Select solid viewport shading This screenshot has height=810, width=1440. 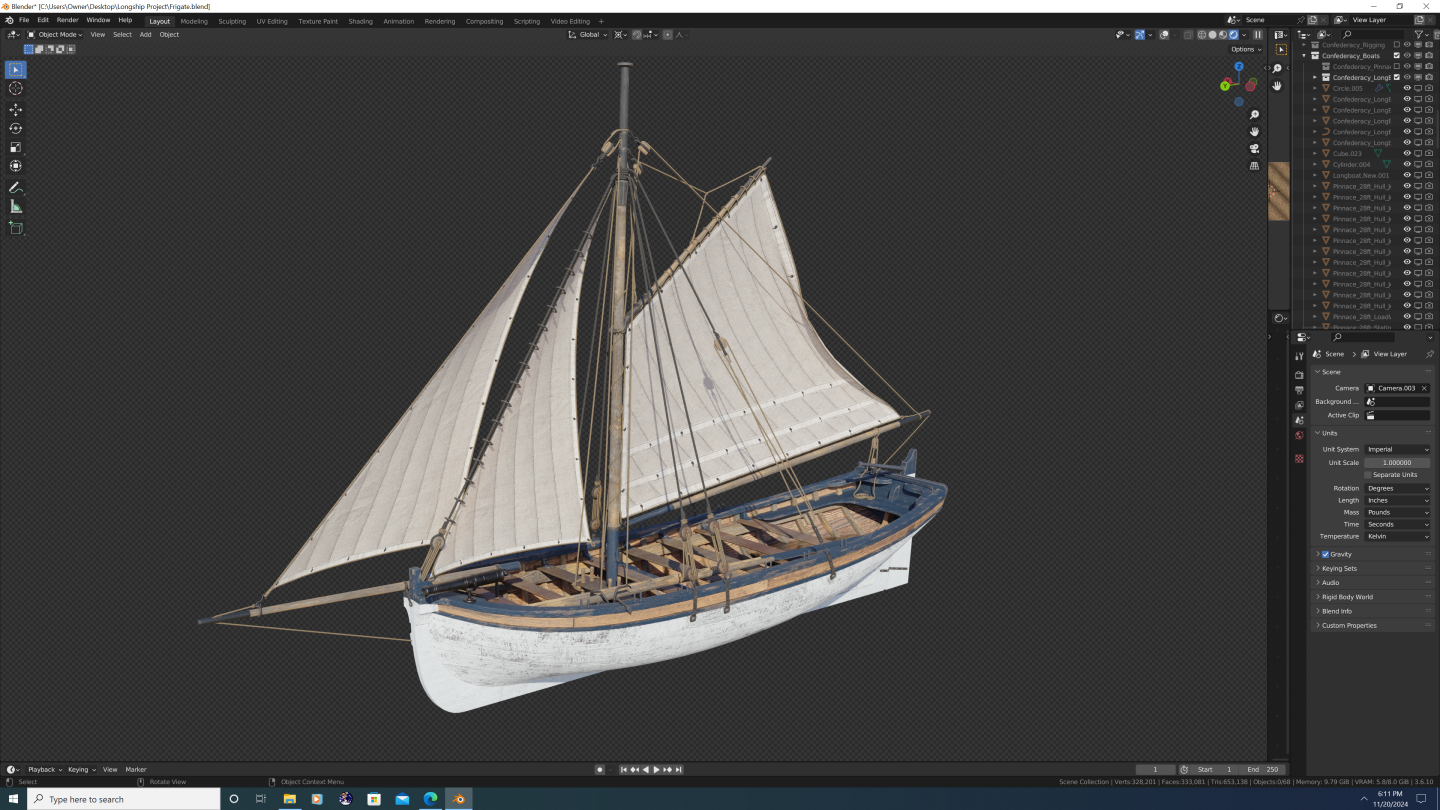pyautogui.click(x=1212, y=35)
